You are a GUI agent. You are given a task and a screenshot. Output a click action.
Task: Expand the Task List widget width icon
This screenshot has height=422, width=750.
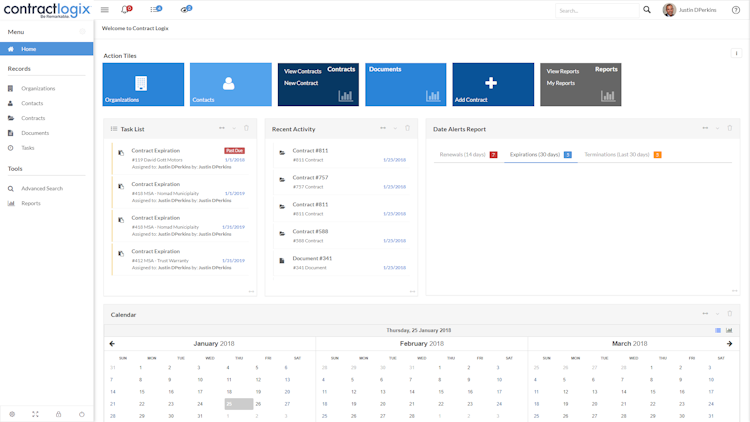221,128
